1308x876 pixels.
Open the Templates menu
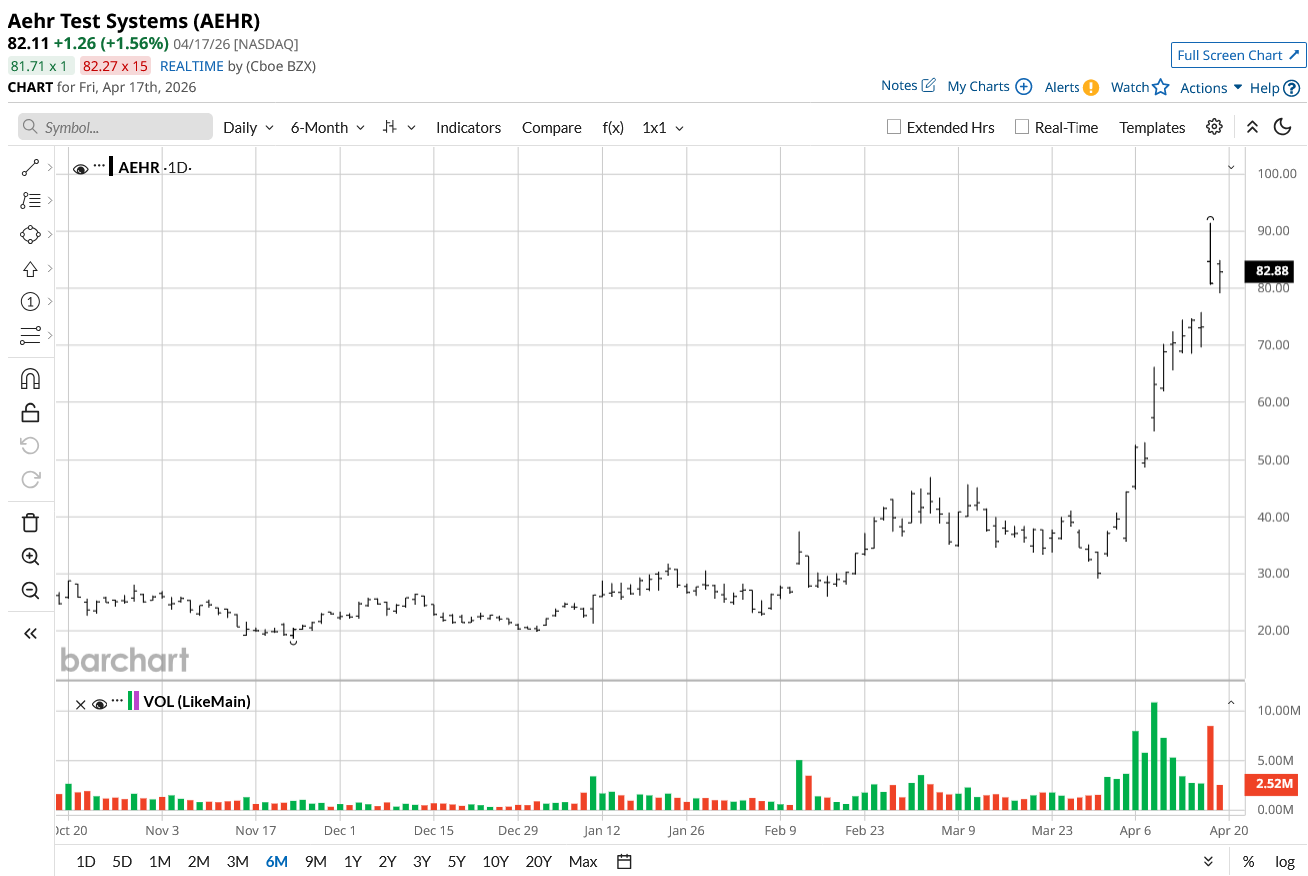(x=1152, y=128)
